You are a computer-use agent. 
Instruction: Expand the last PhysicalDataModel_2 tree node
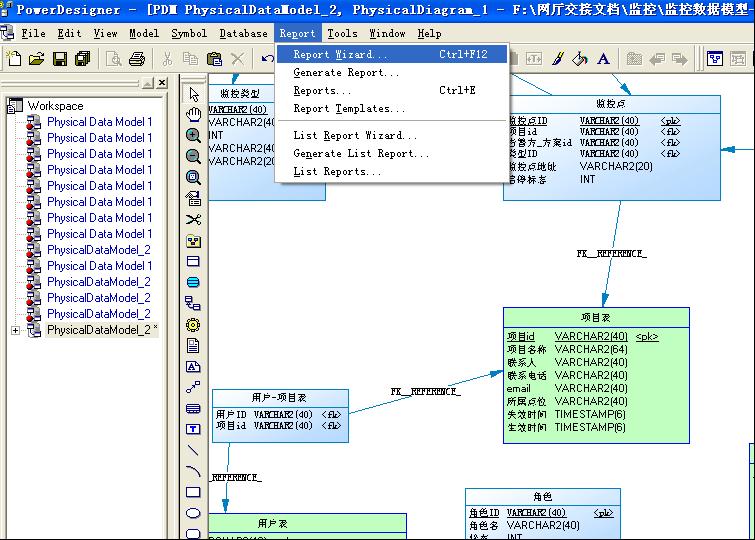tap(15, 330)
